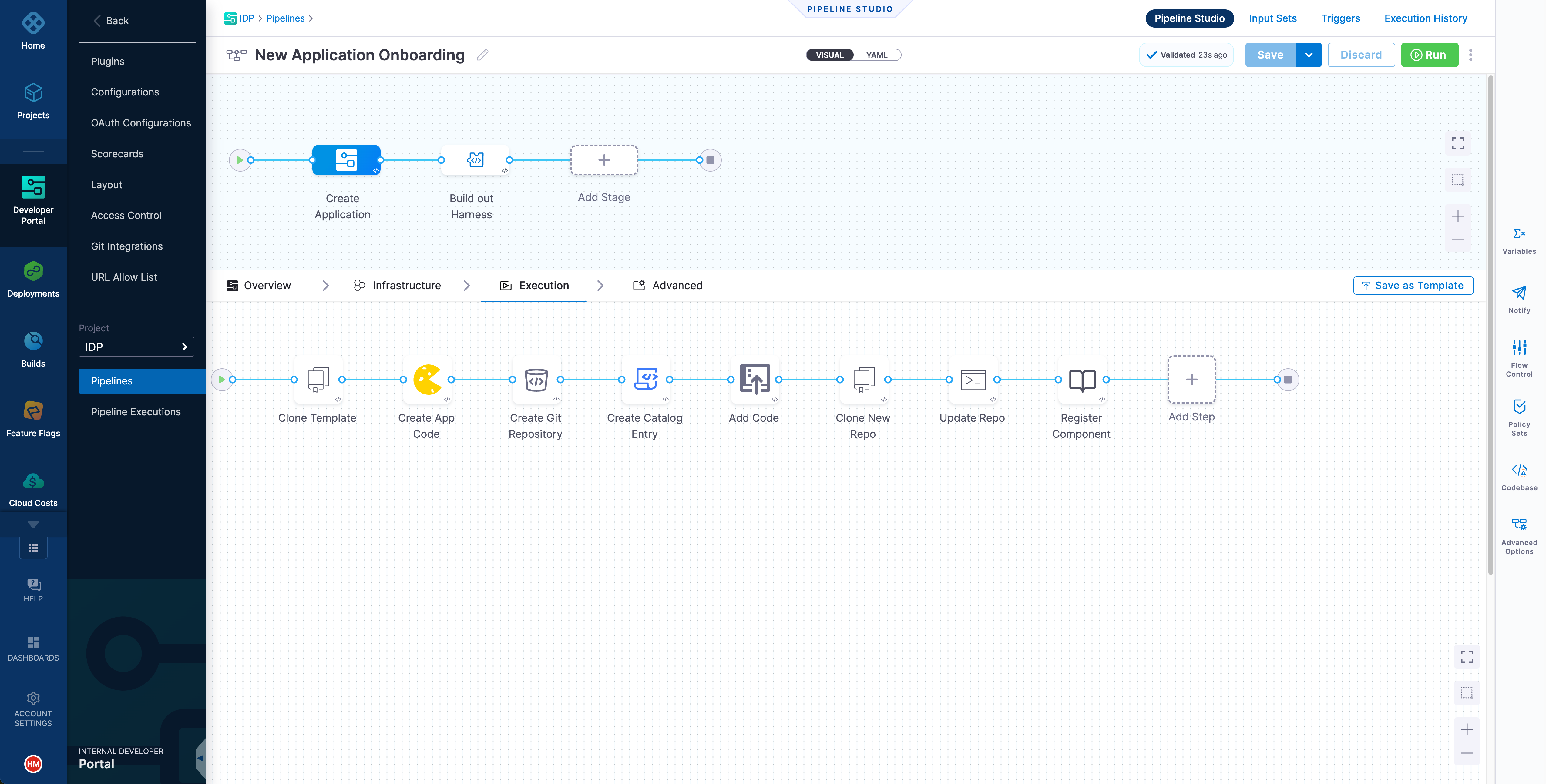
Task: Click the Save as Template button
Action: pyautogui.click(x=1413, y=286)
